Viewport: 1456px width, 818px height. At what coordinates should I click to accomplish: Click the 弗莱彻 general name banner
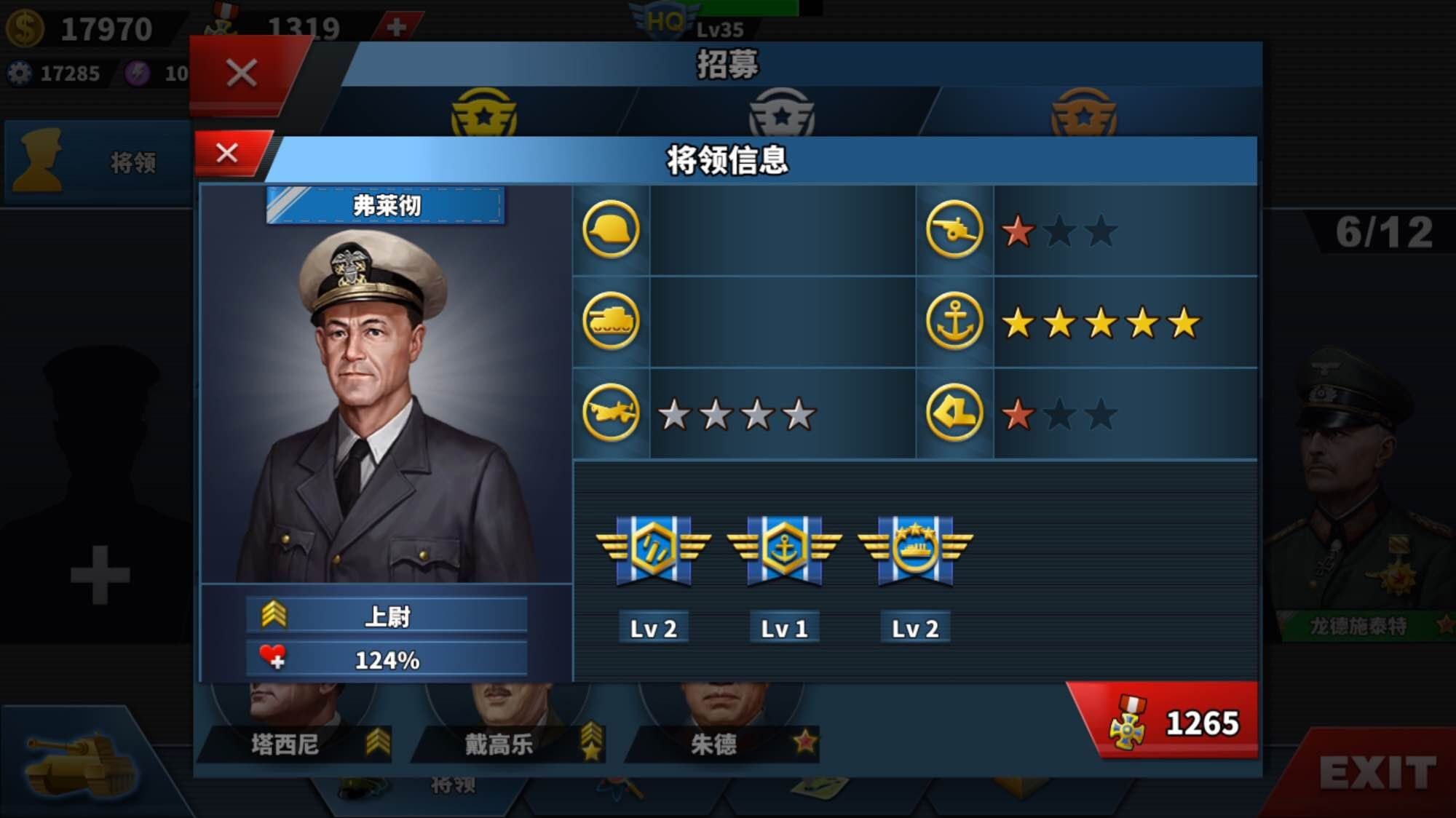point(386,206)
